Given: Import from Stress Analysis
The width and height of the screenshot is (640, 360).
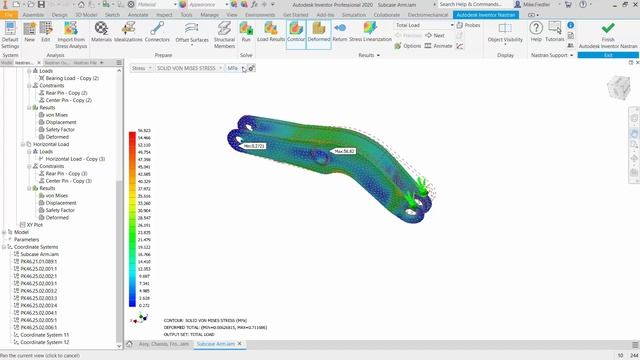Looking at the screenshot, I should 71,35.
